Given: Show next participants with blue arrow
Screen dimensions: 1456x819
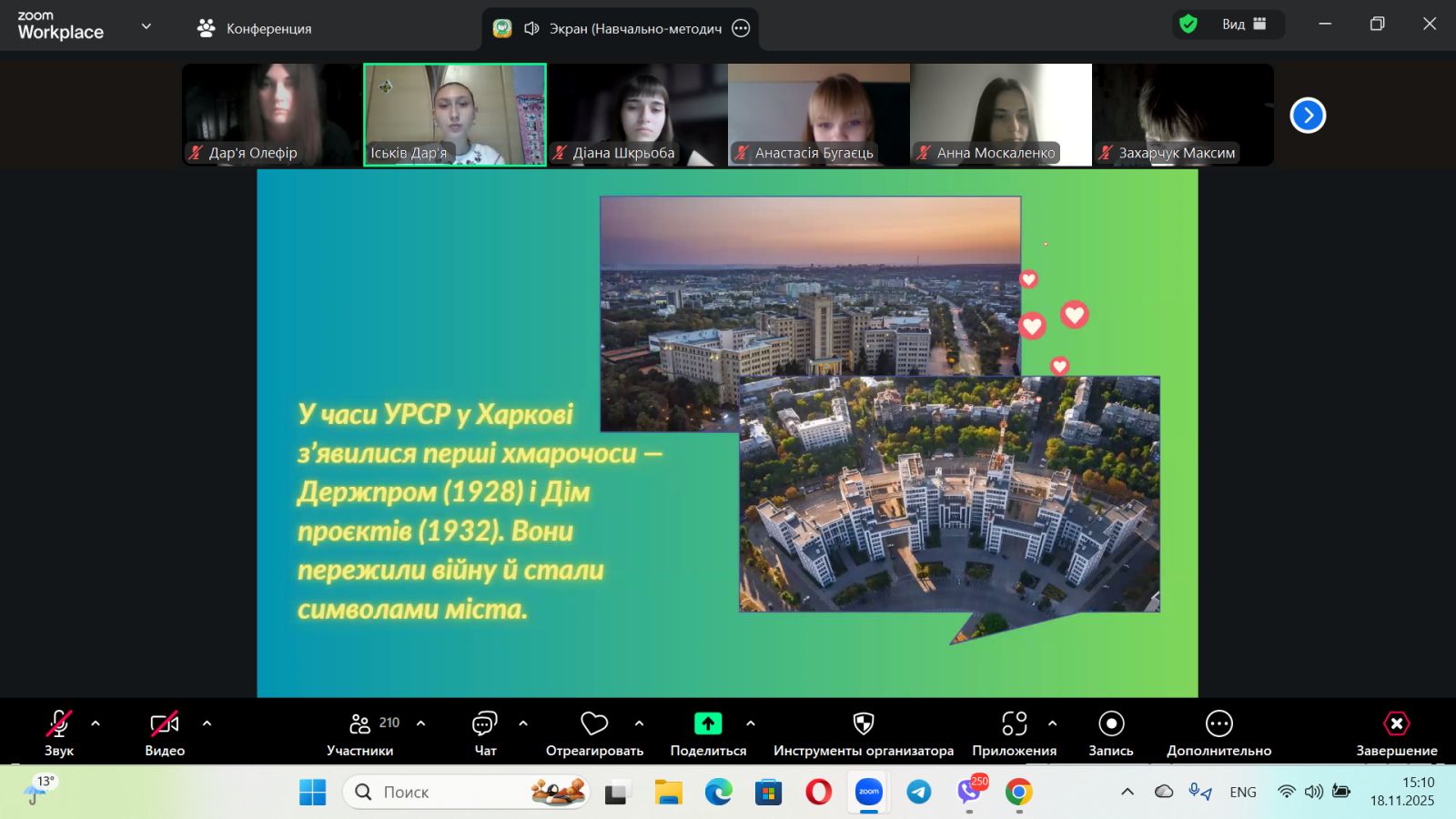Looking at the screenshot, I should coord(1308,116).
